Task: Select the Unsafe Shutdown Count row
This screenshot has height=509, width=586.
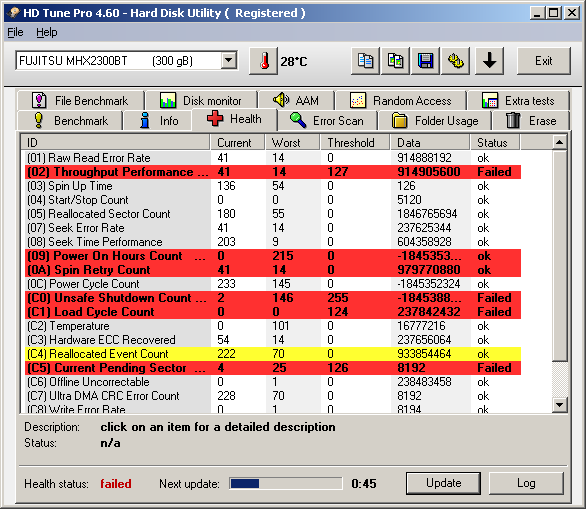Action: tap(272, 298)
